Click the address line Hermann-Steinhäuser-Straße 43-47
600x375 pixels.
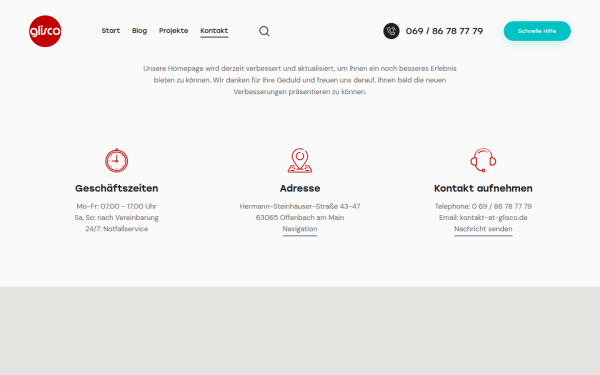click(x=300, y=206)
